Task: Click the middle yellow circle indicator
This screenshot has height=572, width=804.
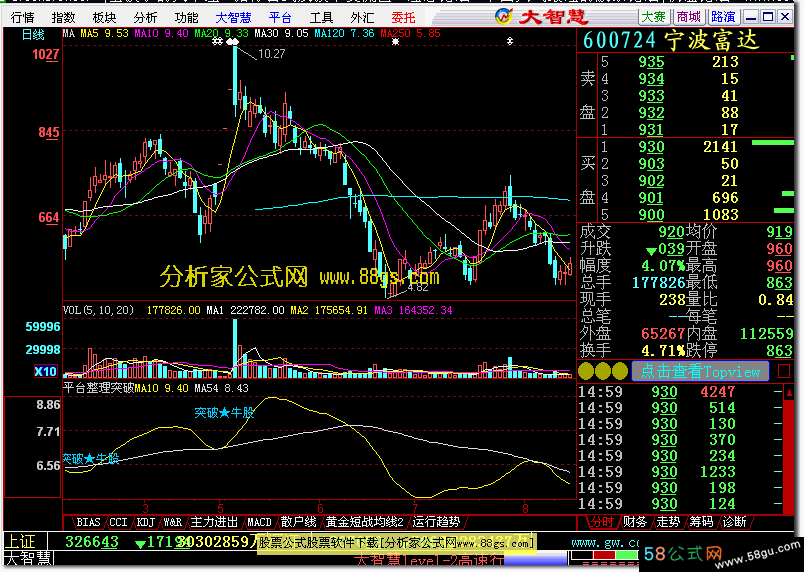Action: point(603,371)
